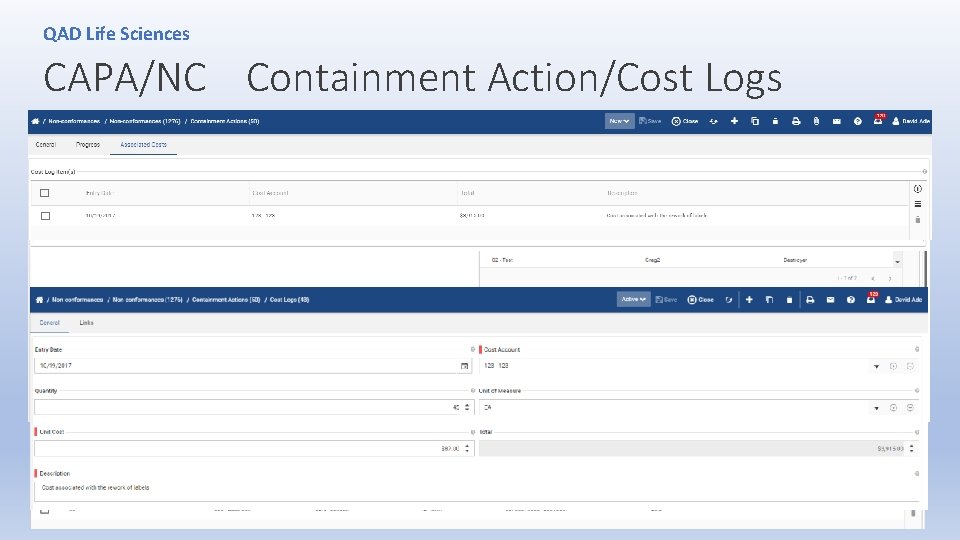Print from the Cost Logs toolbar
Image resolution: width=960 pixels, height=540 pixels.
[810, 300]
